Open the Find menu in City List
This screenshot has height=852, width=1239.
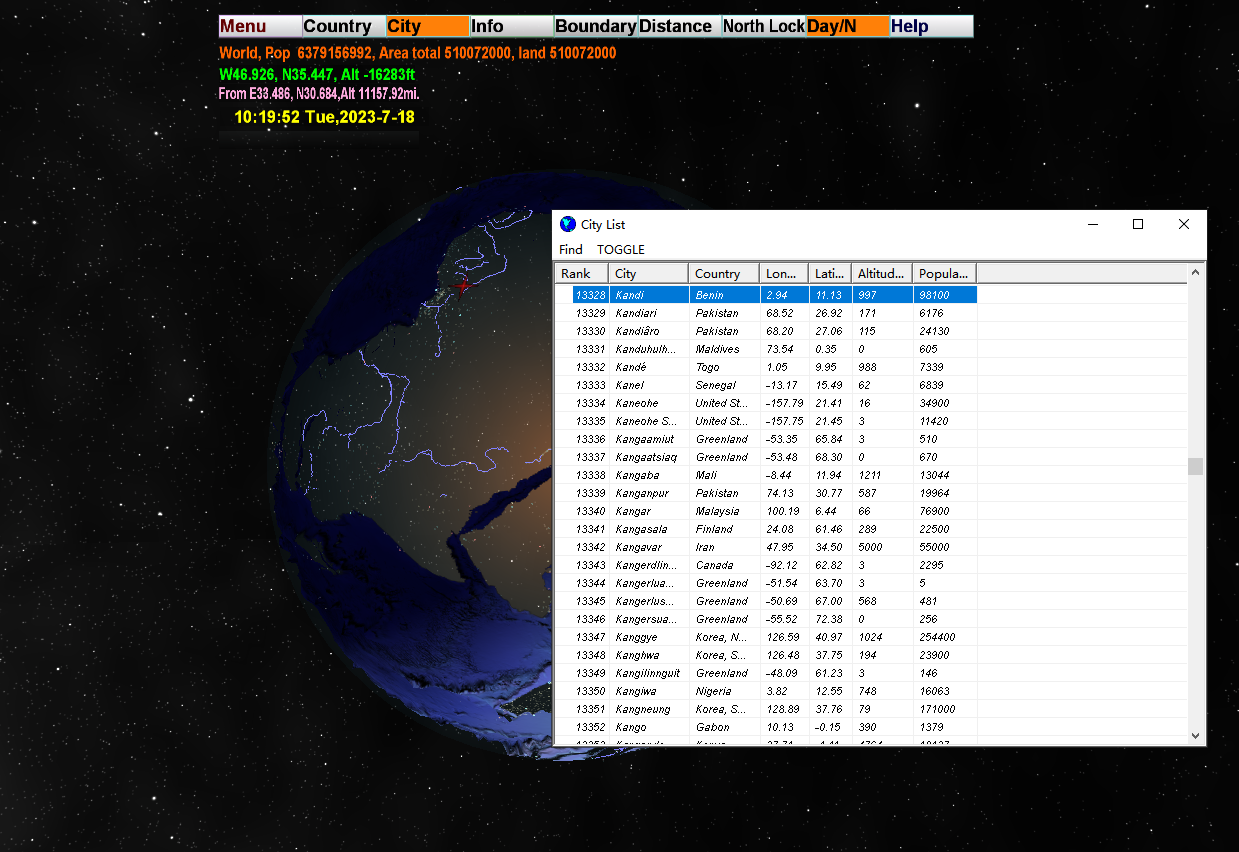pos(570,249)
